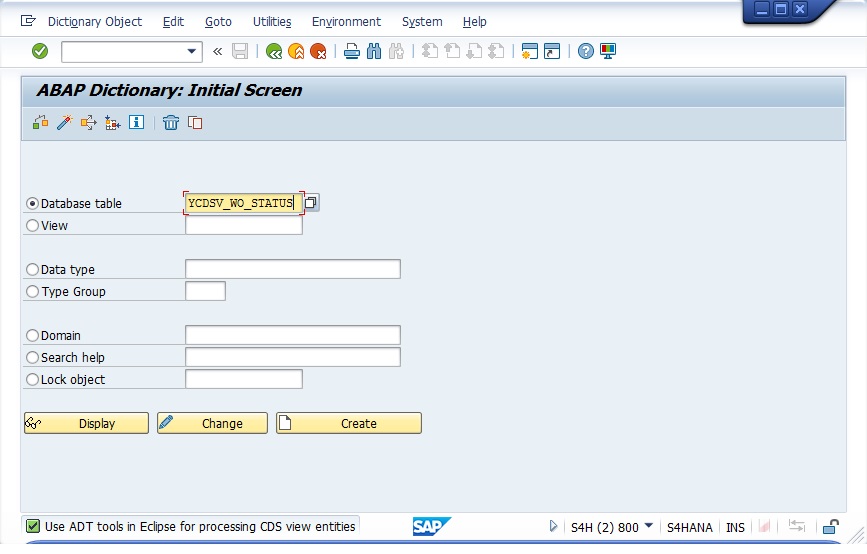The image size is (867, 554).
Task: Click the Find Next binoculars icon
Action: click(x=396, y=51)
